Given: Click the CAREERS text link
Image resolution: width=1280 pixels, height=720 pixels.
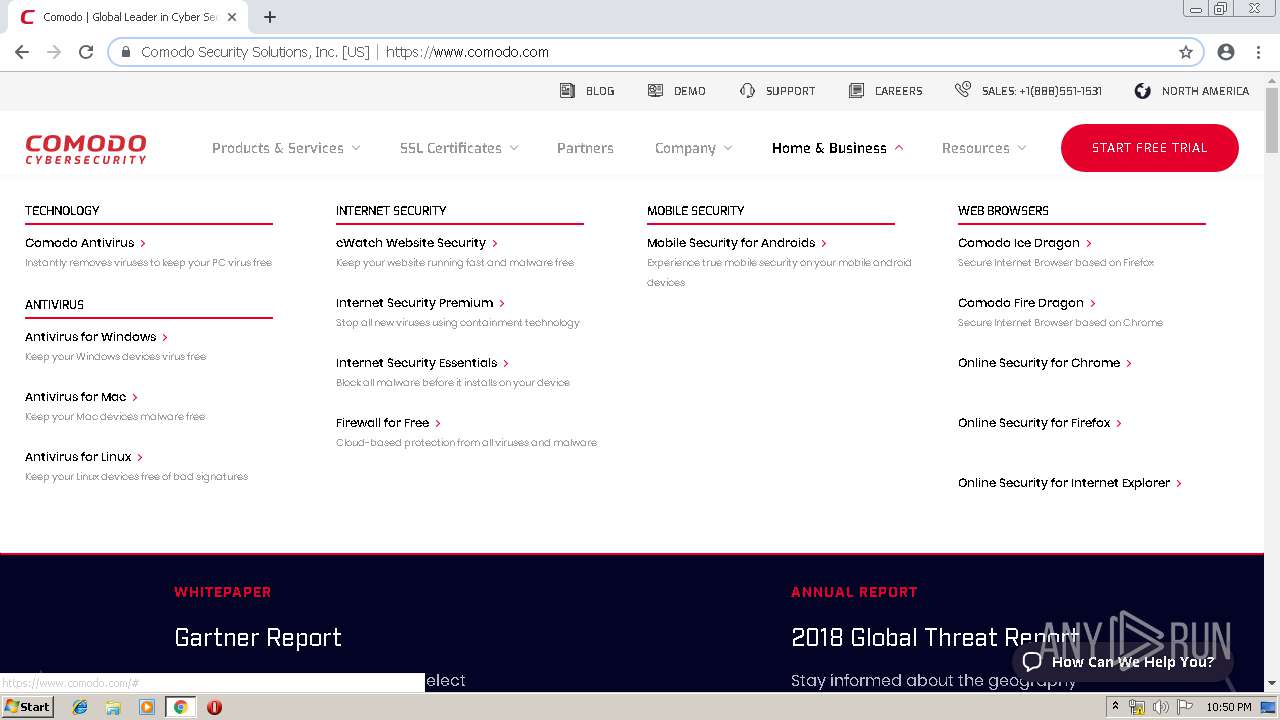Looking at the screenshot, I should pyautogui.click(x=899, y=91).
